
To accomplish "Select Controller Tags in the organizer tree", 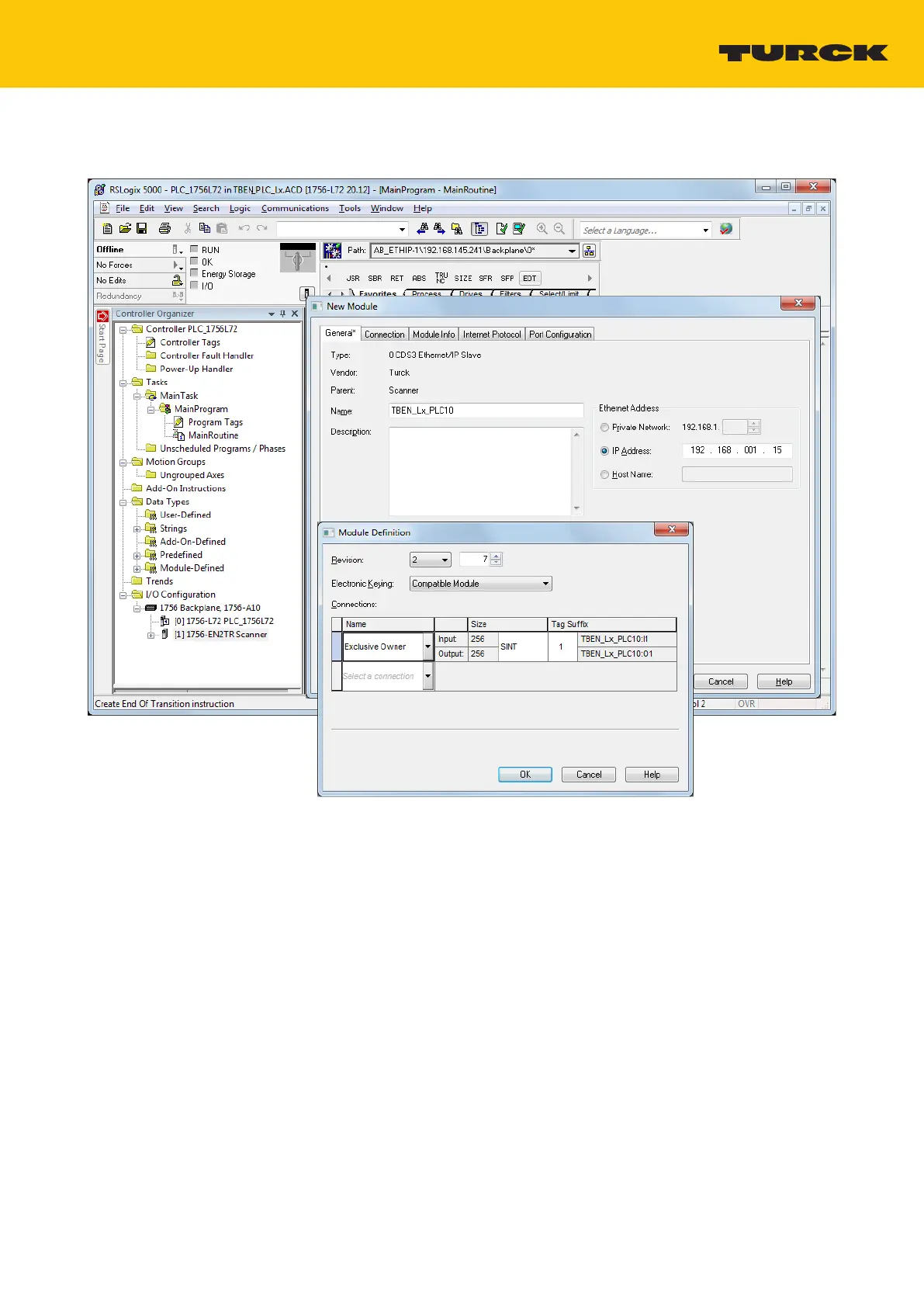I will (190, 342).
